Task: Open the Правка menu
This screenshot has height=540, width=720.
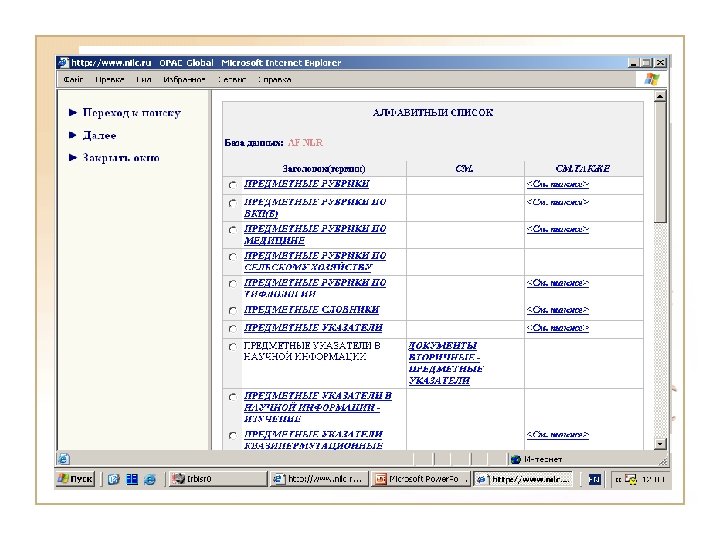Action: (x=110, y=79)
